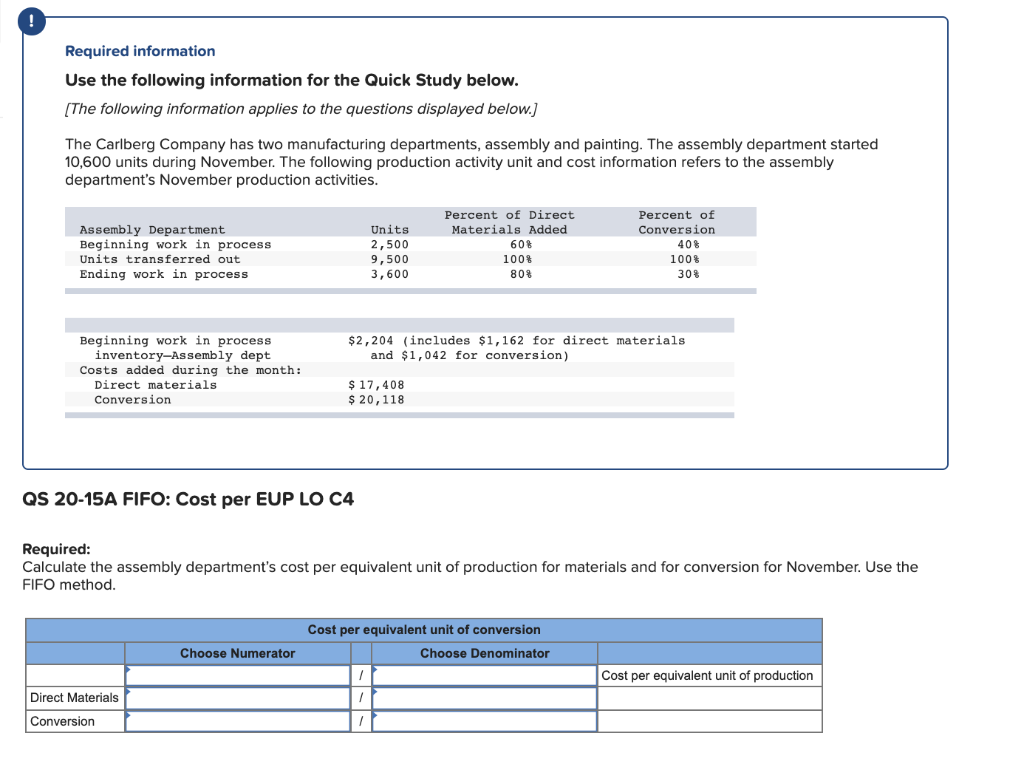This screenshot has height=770, width=1024.
Task: Open the first Choose Denominator dropdown cell
Action: [484, 675]
